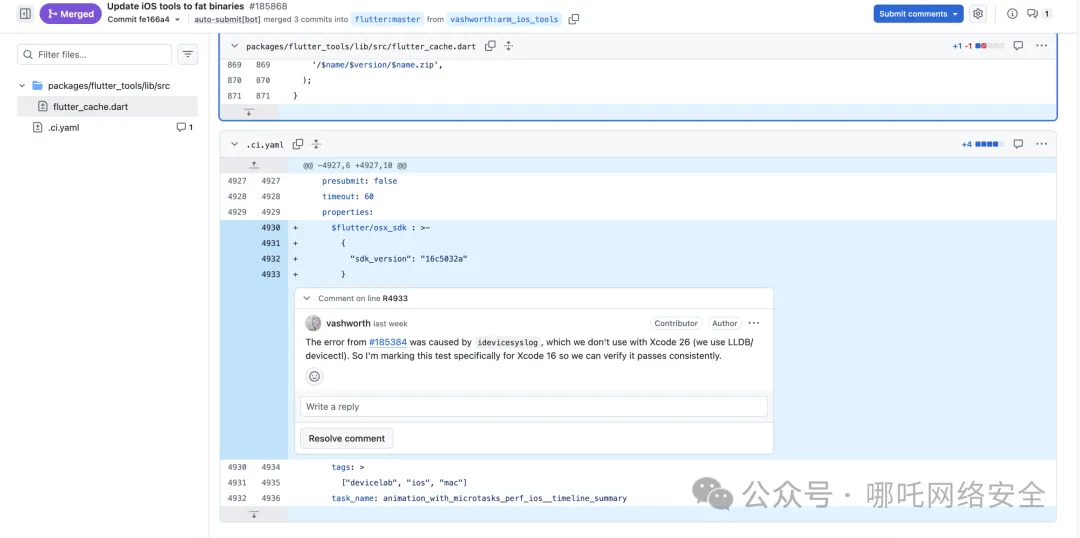The width and height of the screenshot is (1080, 538).
Task: Open the vashworth:arm_ios_tools branch link
Action: point(505,19)
